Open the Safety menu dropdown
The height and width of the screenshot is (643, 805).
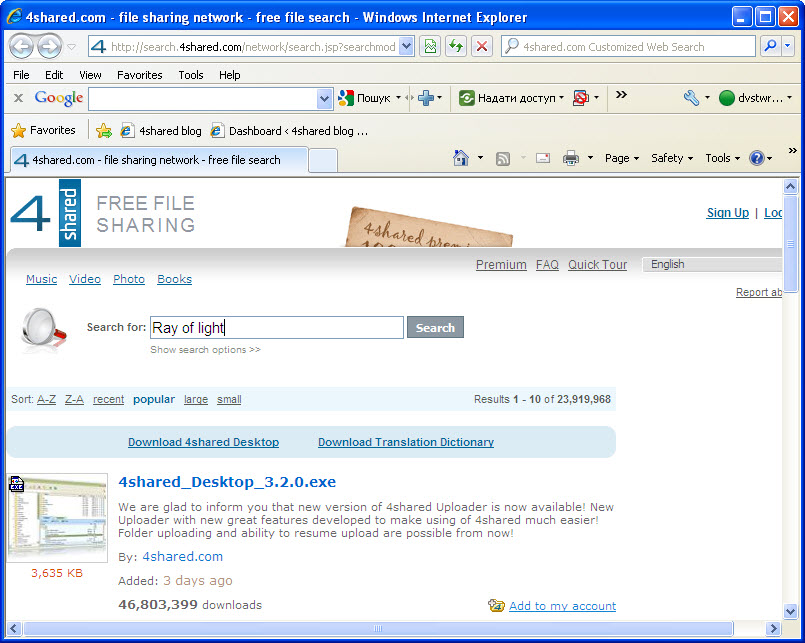(672, 158)
